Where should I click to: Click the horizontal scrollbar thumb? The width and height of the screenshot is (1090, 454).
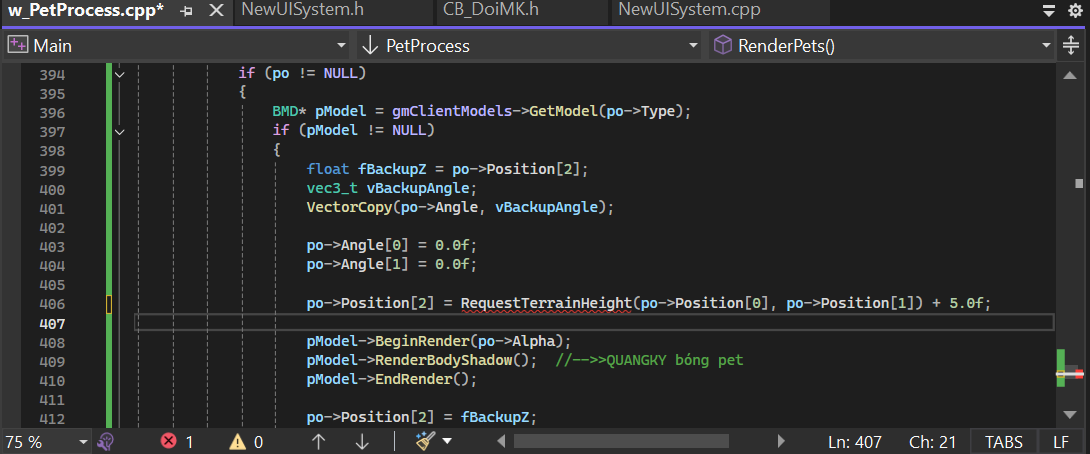point(621,441)
